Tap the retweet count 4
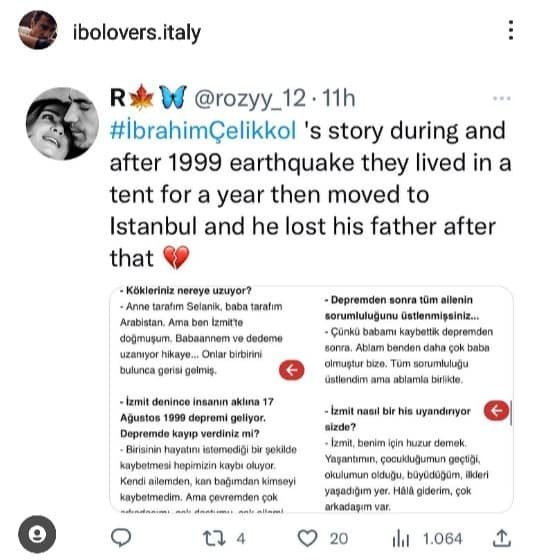540x560 pixels. point(241,538)
